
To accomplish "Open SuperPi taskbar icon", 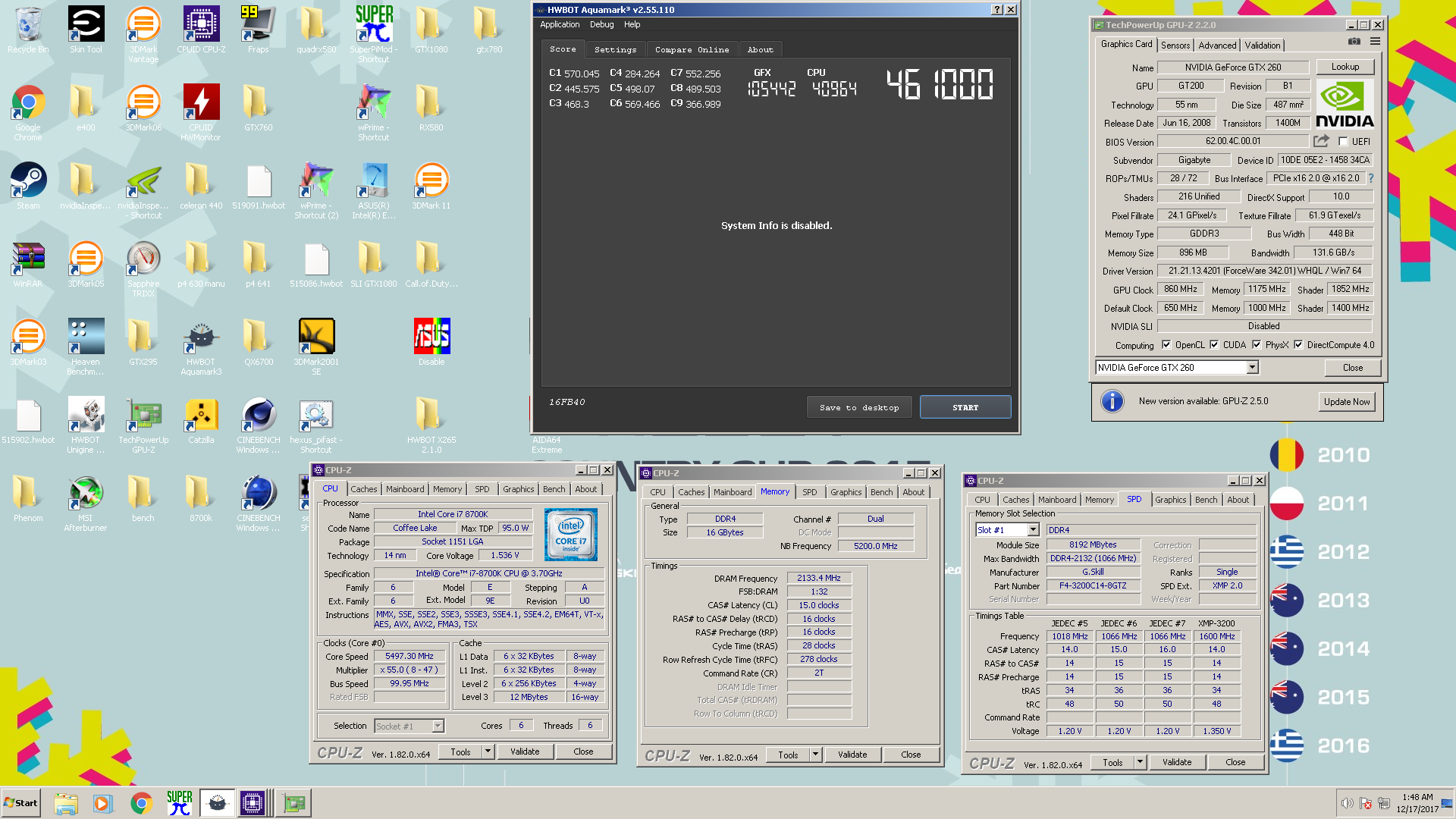I will point(180,803).
